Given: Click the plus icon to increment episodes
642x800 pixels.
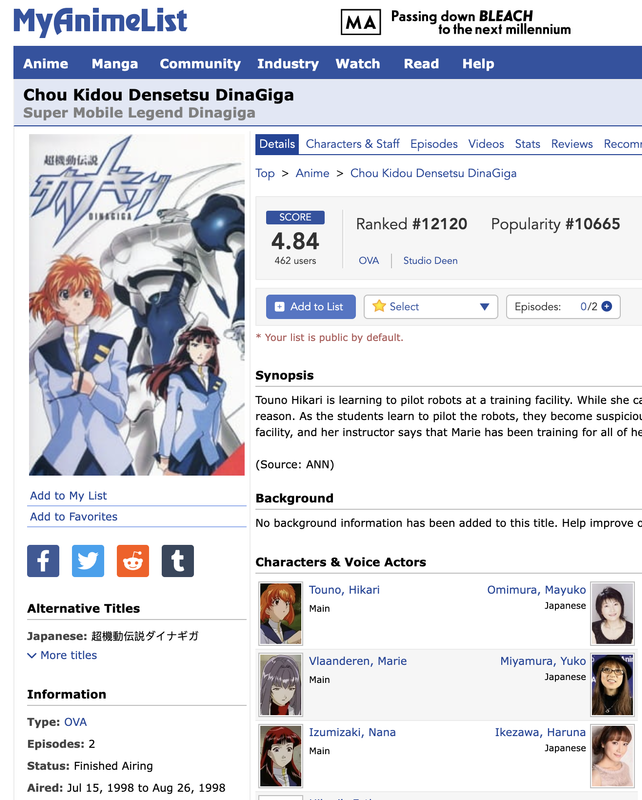Looking at the screenshot, I should click(x=607, y=307).
